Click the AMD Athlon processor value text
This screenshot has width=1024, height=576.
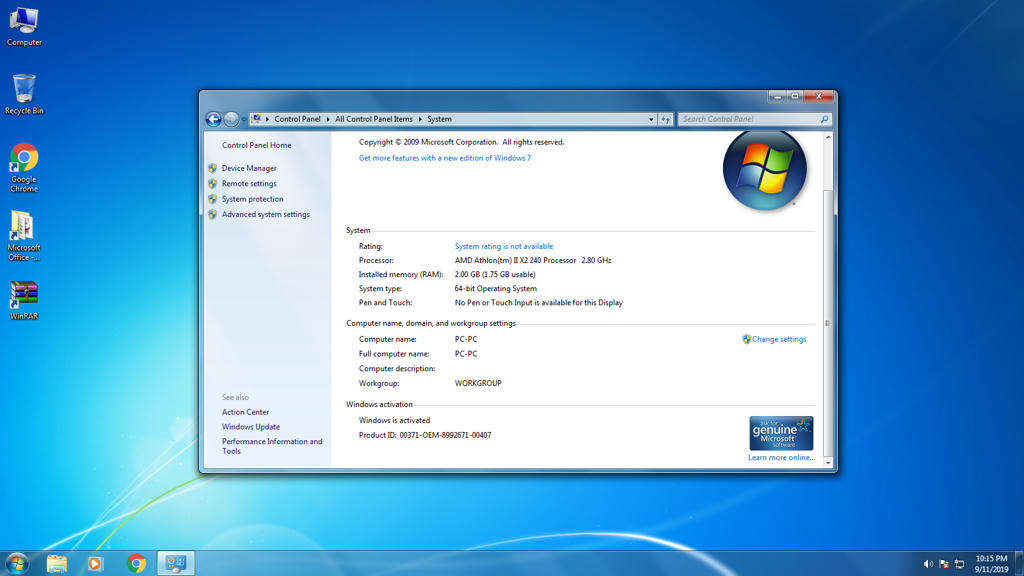tap(533, 260)
